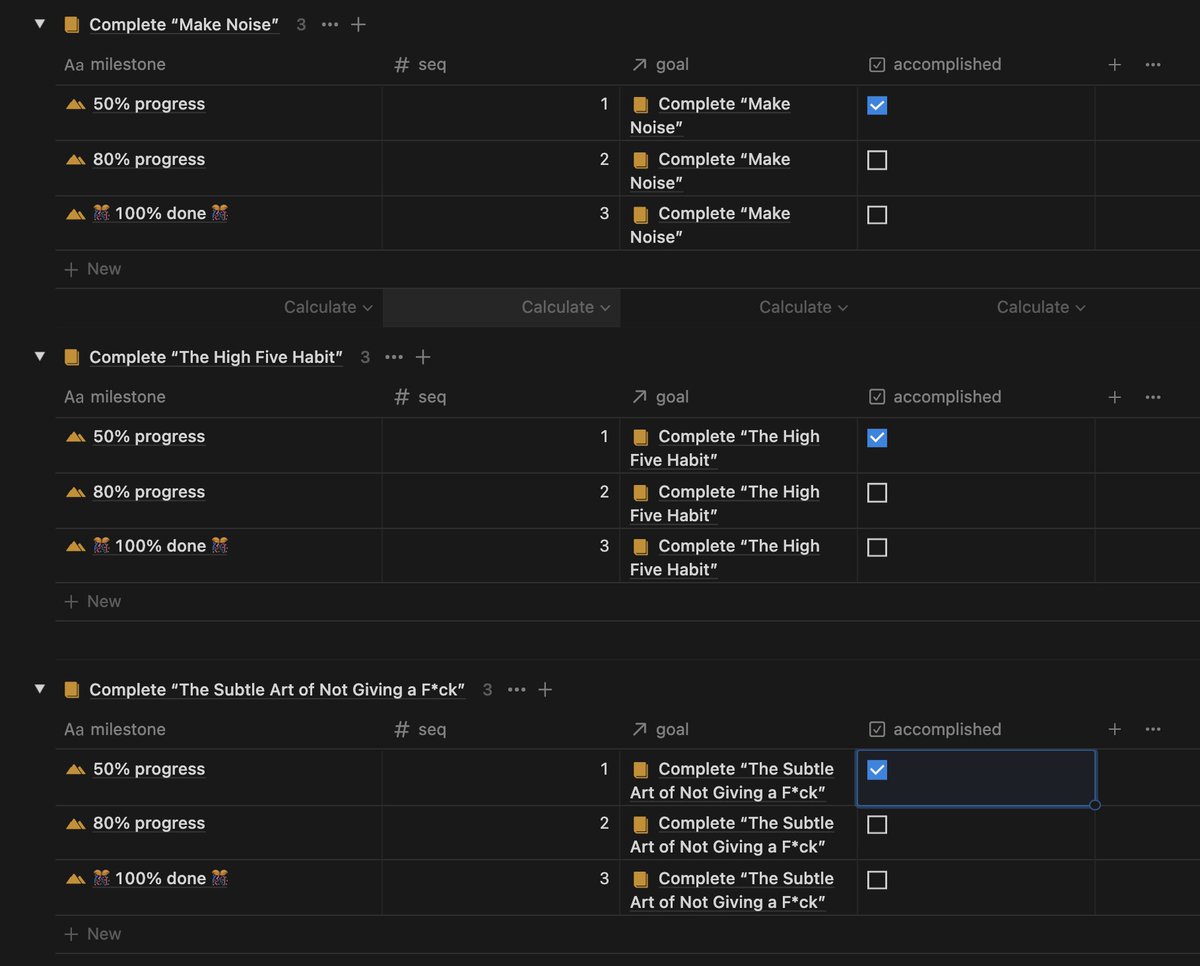Open the ellipsis menu for Make Noise group
Image resolution: width=1200 pixels, height=966 pixels.
click(330, 24)
